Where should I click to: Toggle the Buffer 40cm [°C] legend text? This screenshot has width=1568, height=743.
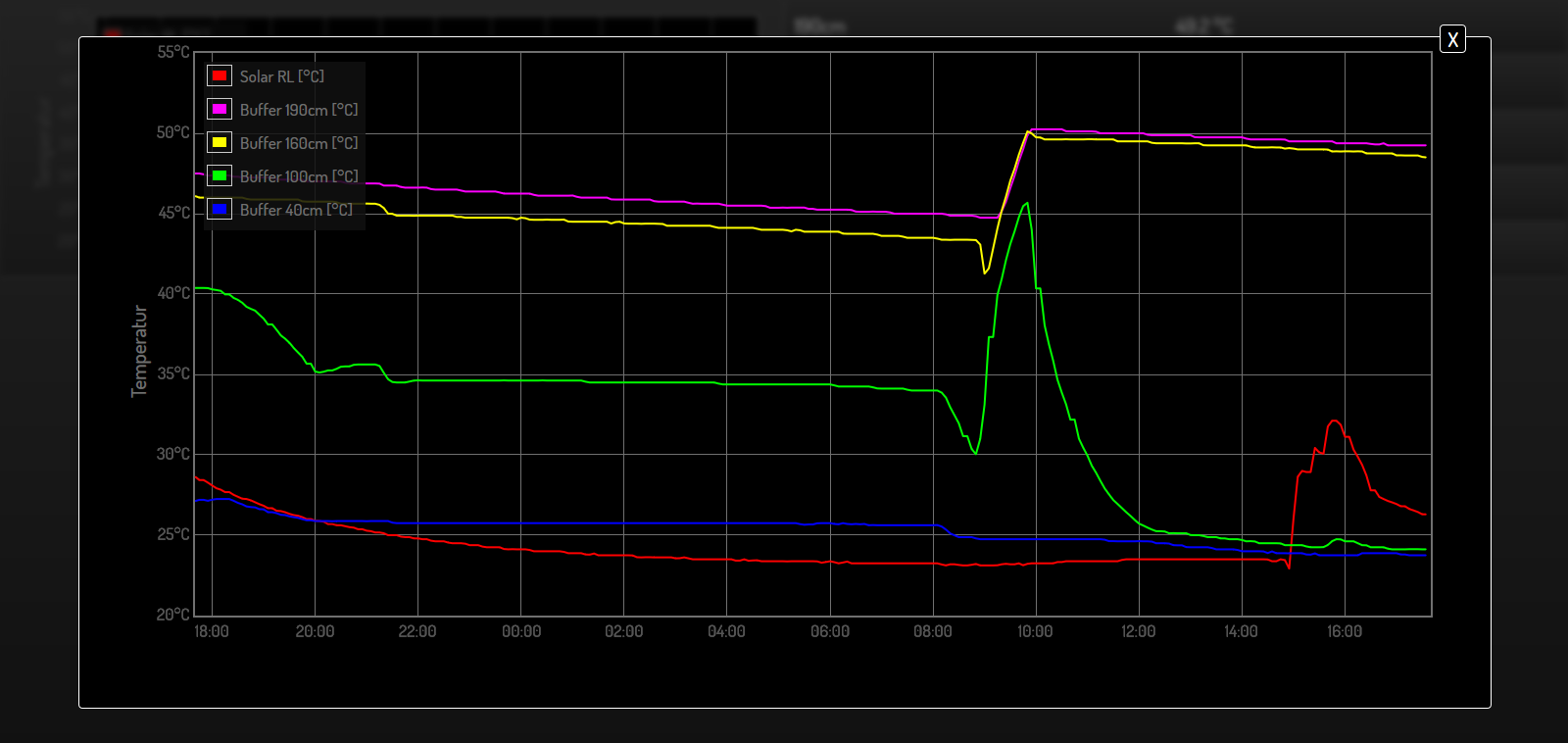pos(296,210)
